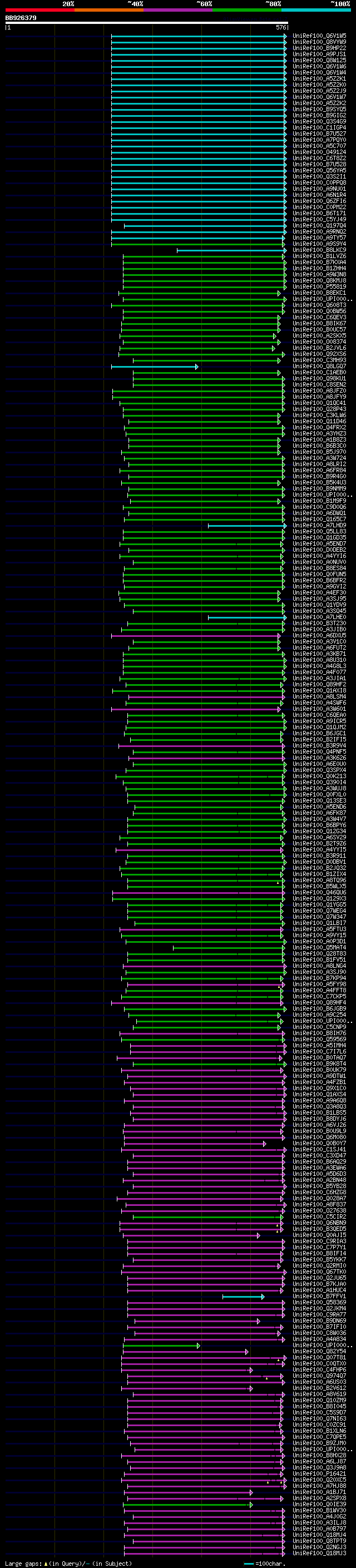This screenshot has width=356, height=1568.
Task: Click hit label UniRef100_A2SKX5
Action: 319,335
